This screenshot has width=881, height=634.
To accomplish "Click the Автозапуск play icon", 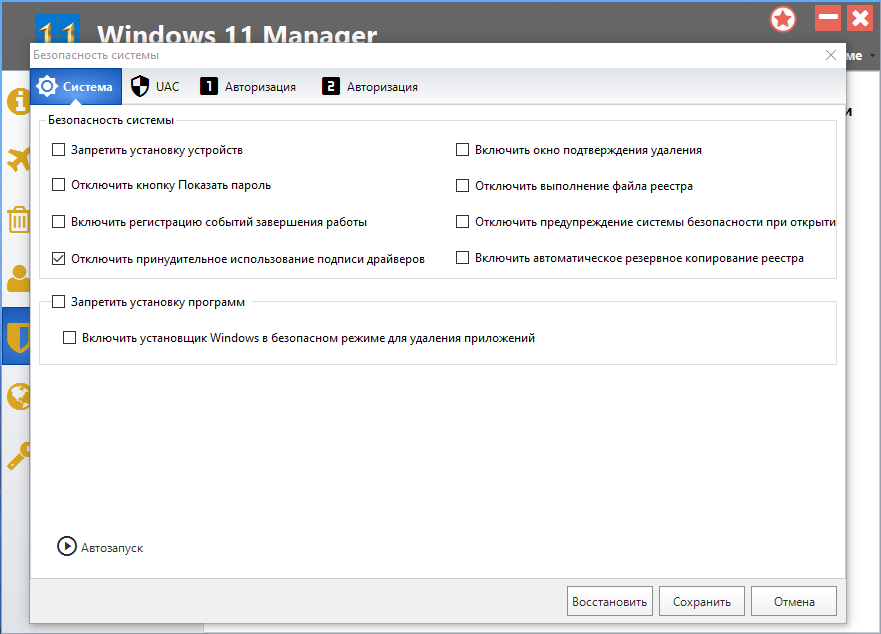I will tap(67, 546).
